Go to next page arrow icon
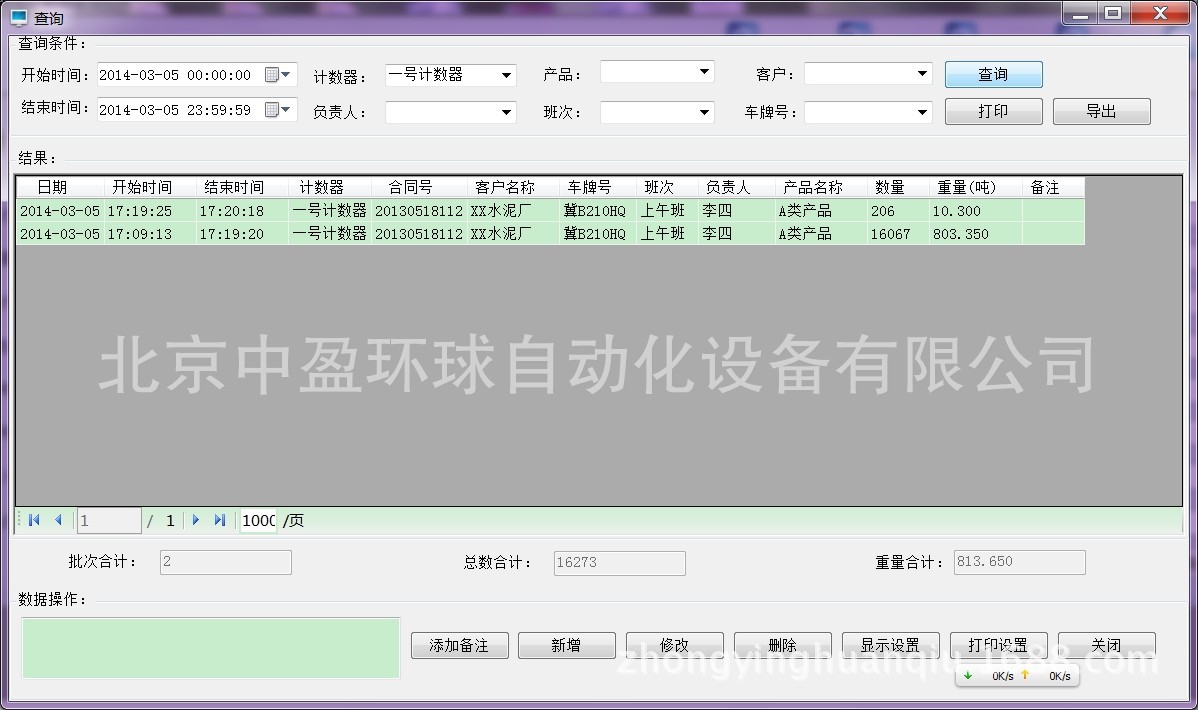This screenshot has width=1198, height=710. pos(196,520)
